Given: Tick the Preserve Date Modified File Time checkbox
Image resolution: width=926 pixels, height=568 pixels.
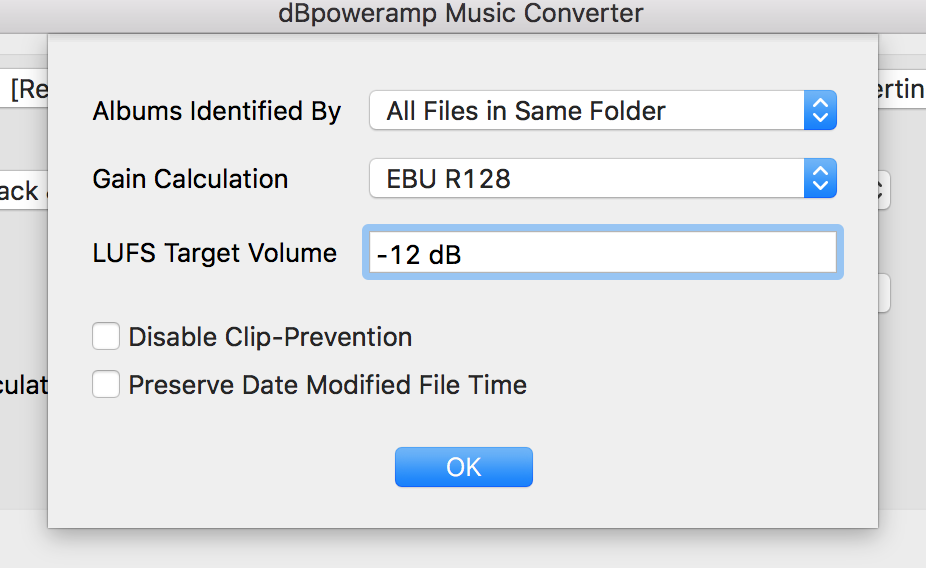Looking at the screenshot, I should (106, 385).
